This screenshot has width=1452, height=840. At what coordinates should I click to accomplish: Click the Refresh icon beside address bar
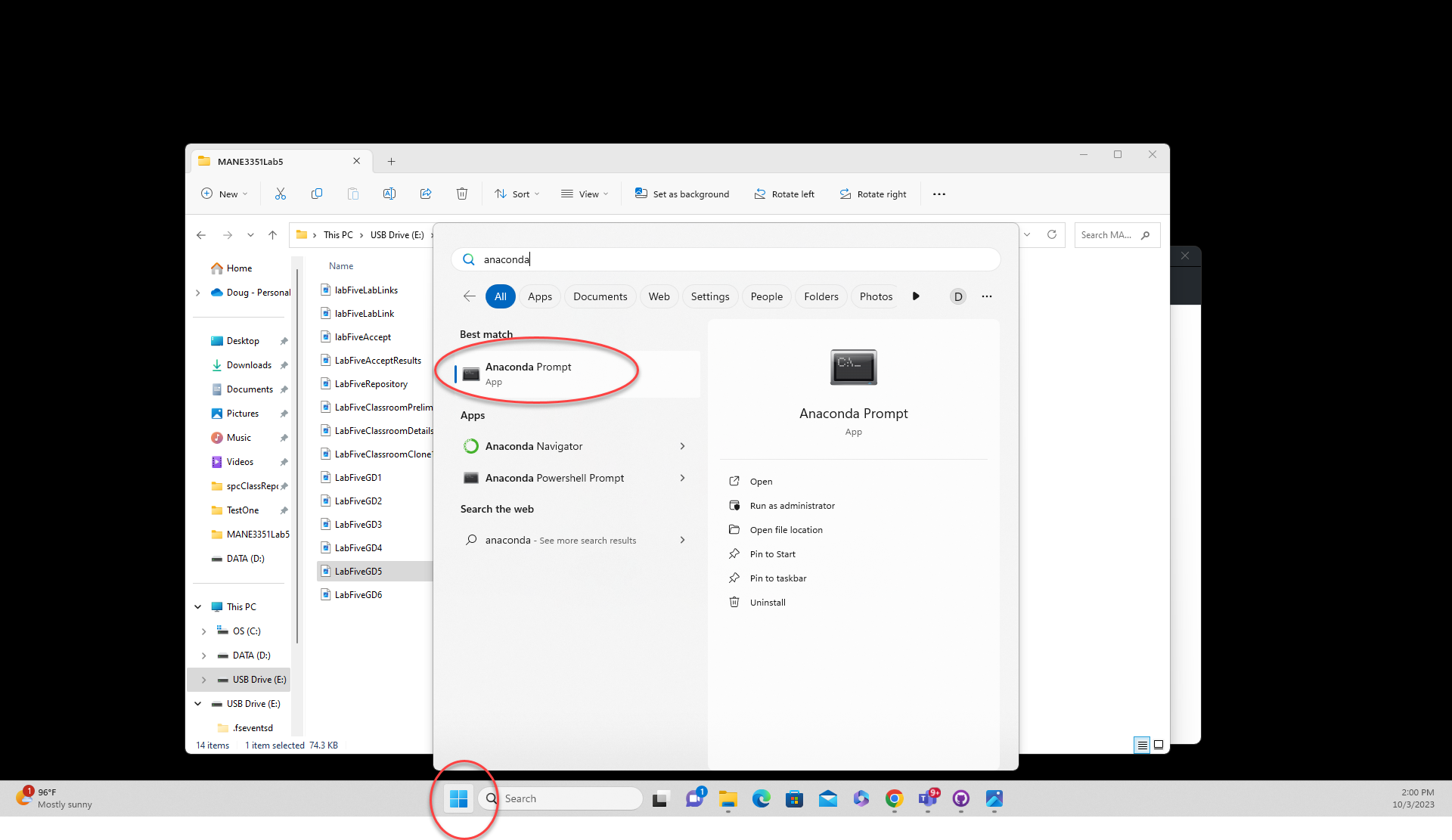click(1051, 235)
